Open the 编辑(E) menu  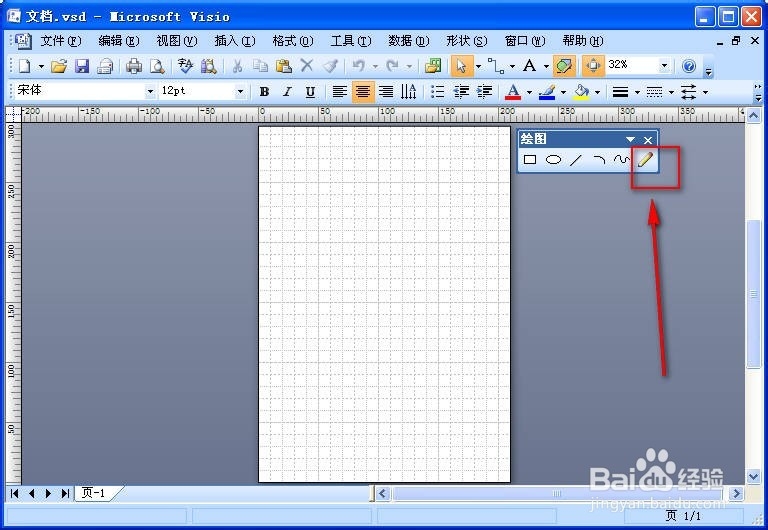pyautogui.click(x=119, y=41)
